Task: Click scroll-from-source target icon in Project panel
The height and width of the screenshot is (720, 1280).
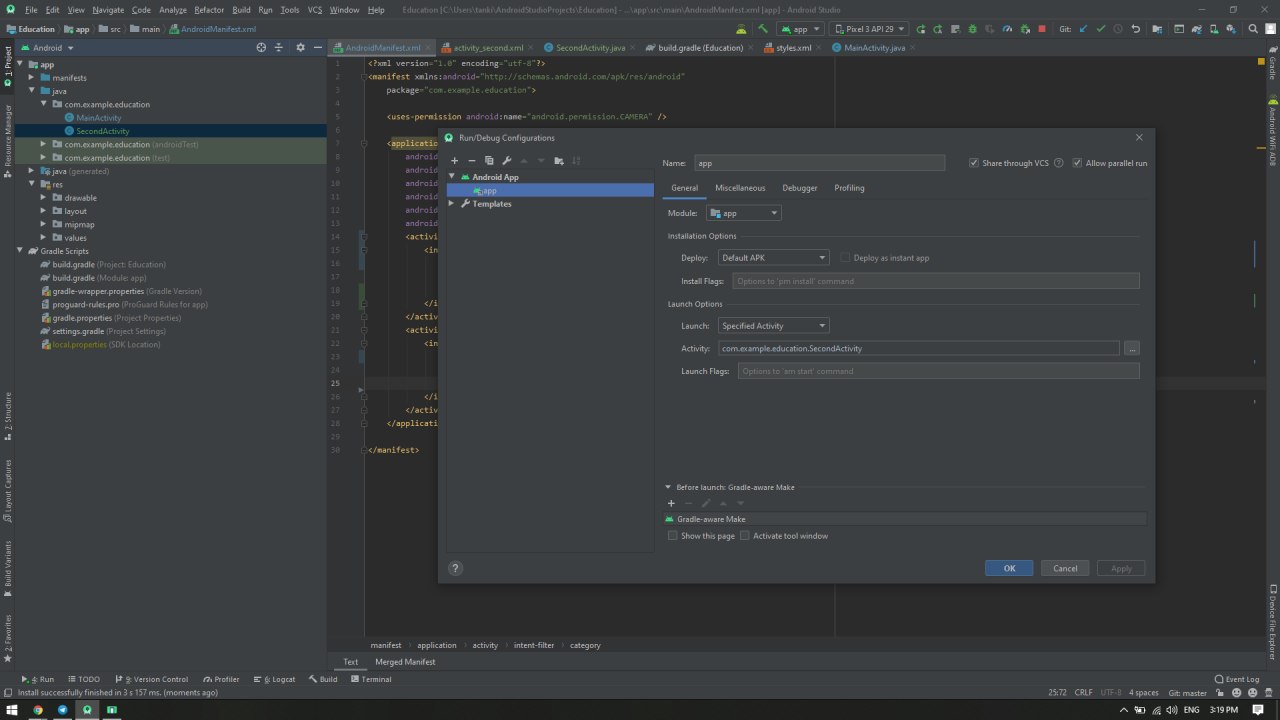Action: (x=261, y=47)
